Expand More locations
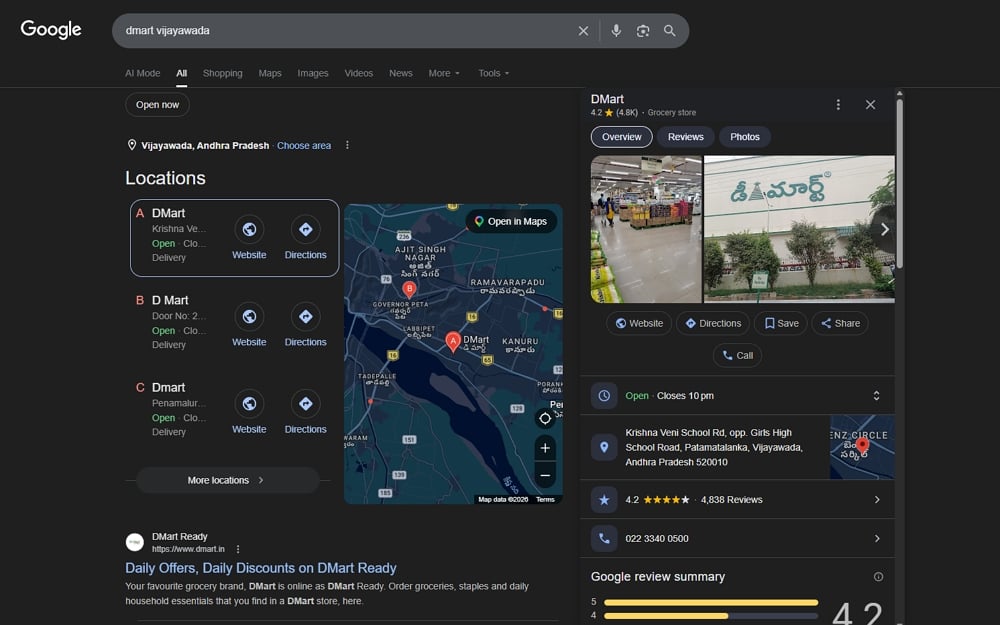 point(228,480)
